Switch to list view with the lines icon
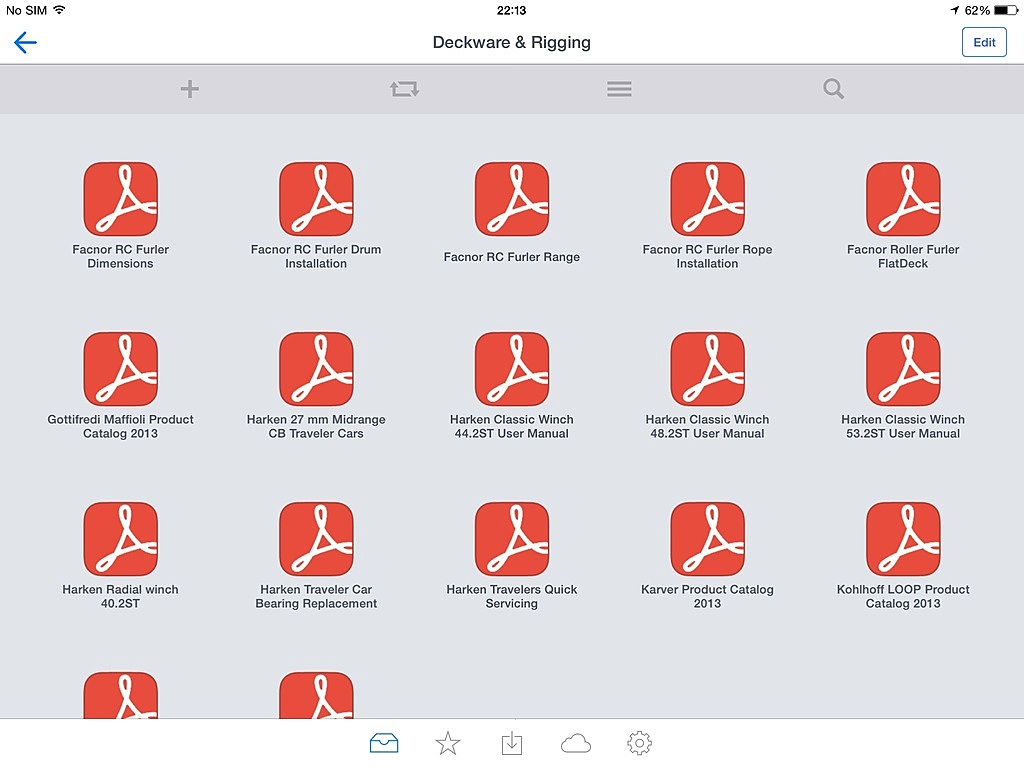Screen dimensions: 1024x768 point(619,89)
